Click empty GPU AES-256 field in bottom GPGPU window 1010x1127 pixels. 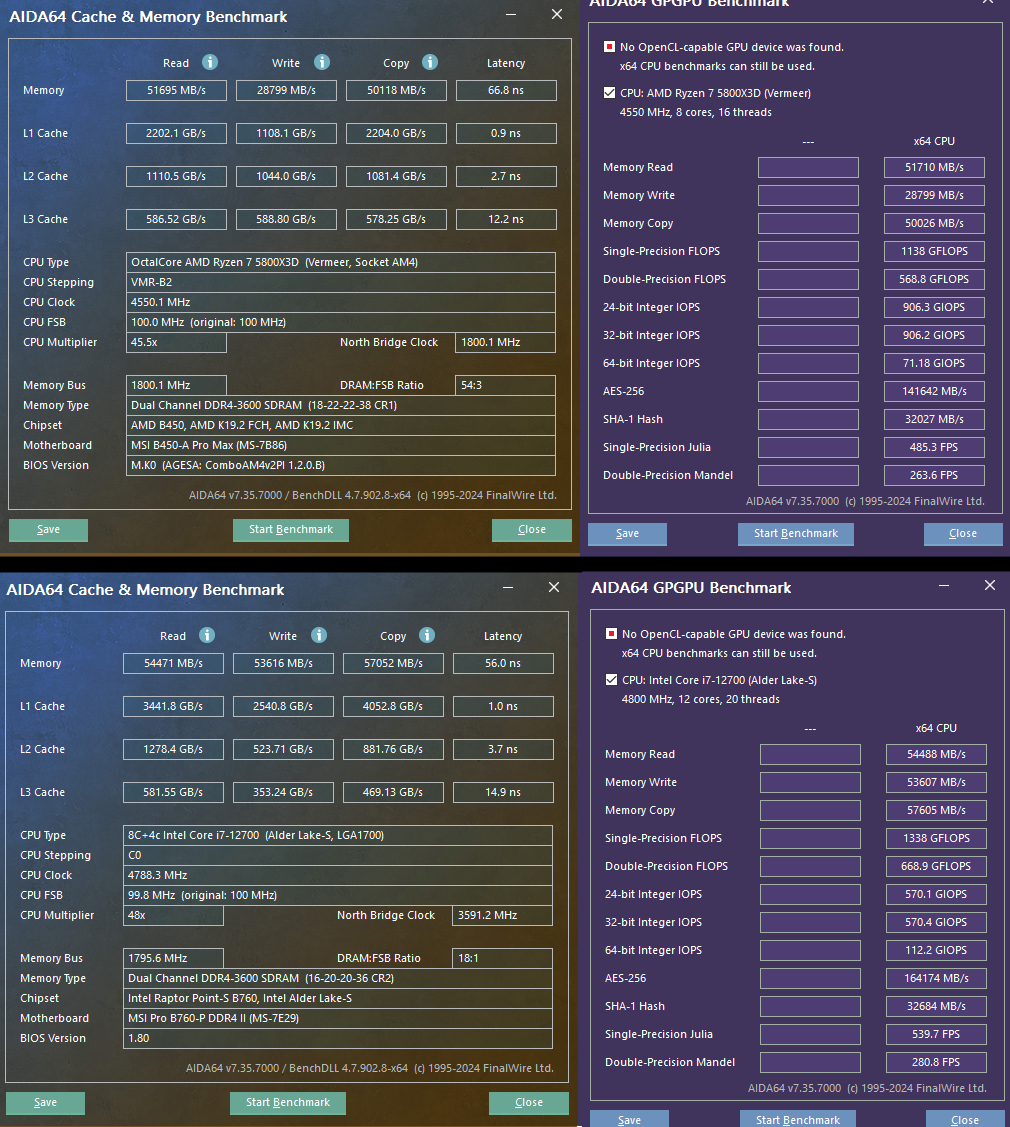pos(811,979)
